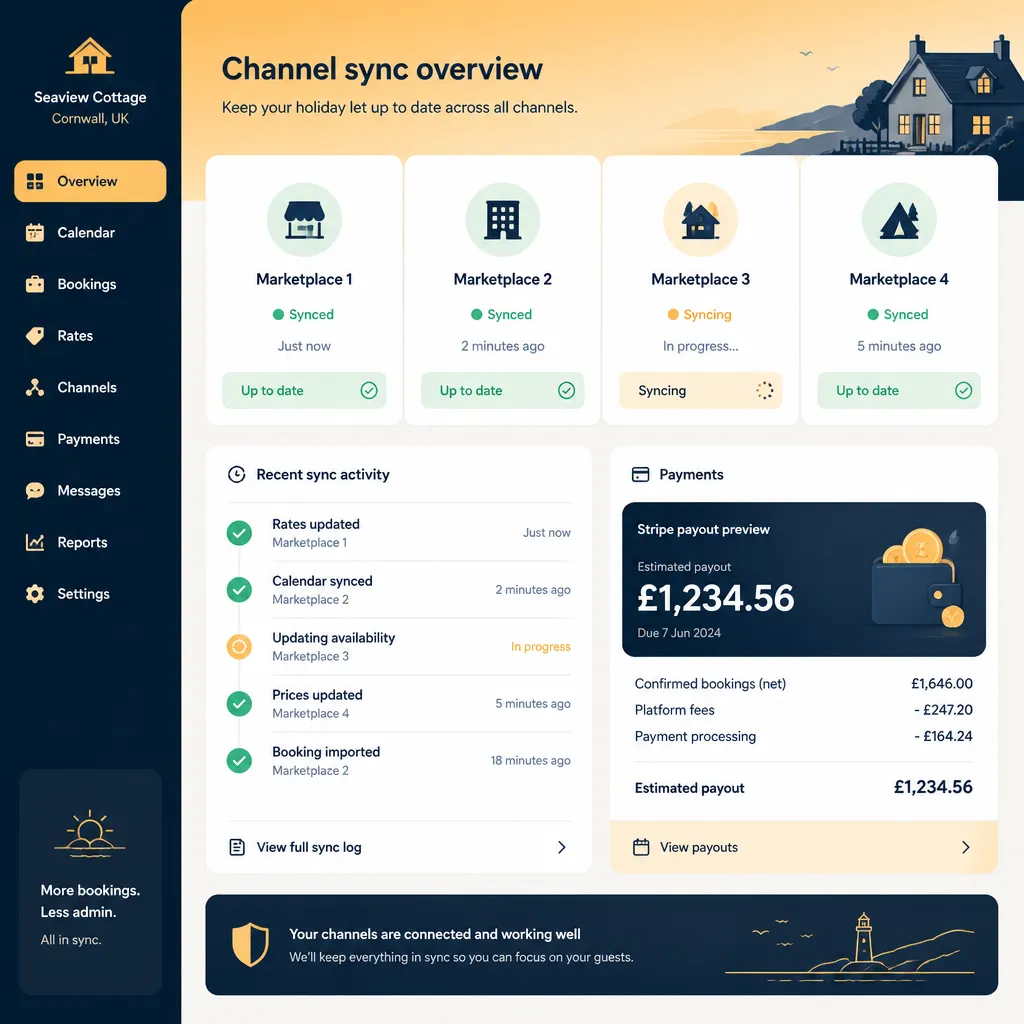Click the Settings gear icon

(x=35, y=594)
